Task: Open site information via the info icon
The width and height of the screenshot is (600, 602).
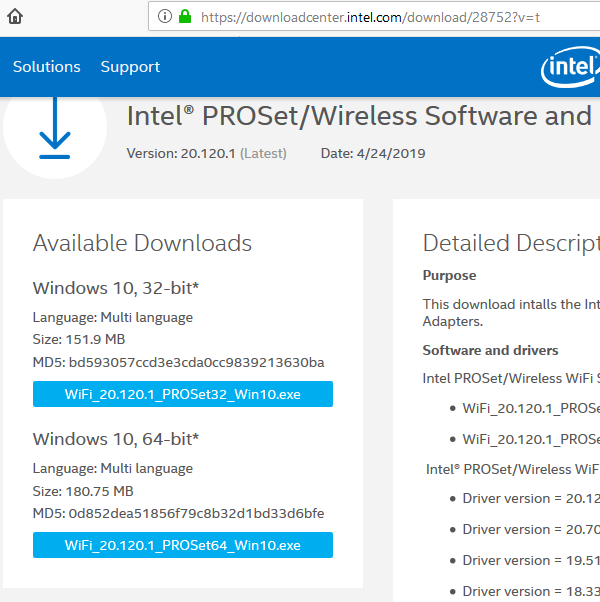Action: (165, 17)
